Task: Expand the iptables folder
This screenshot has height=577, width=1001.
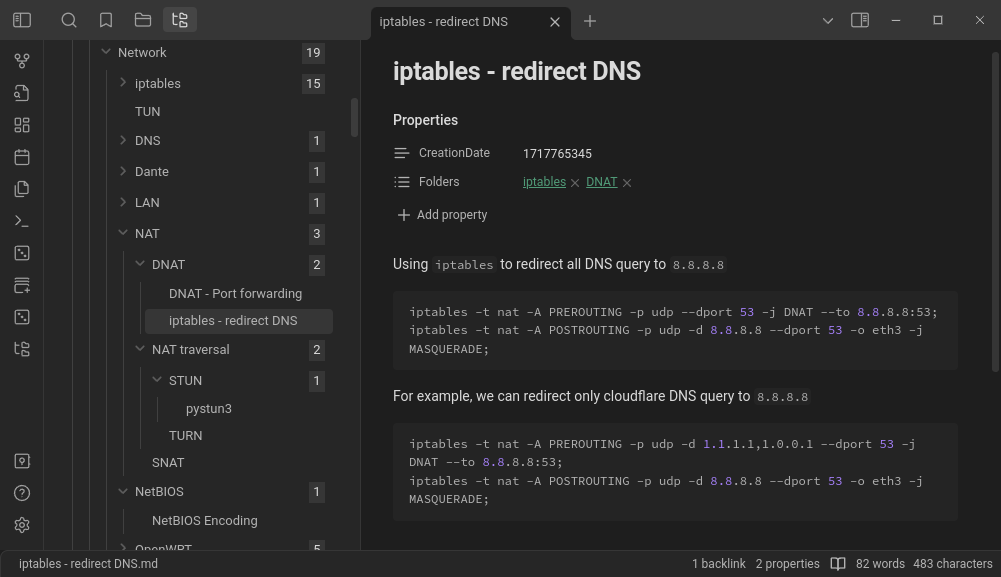Action: pos(123,83)
